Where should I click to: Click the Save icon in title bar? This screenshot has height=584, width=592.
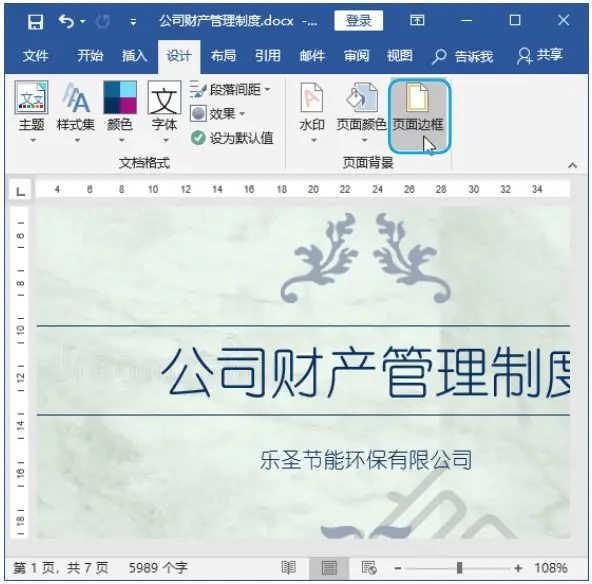[35, 22]
